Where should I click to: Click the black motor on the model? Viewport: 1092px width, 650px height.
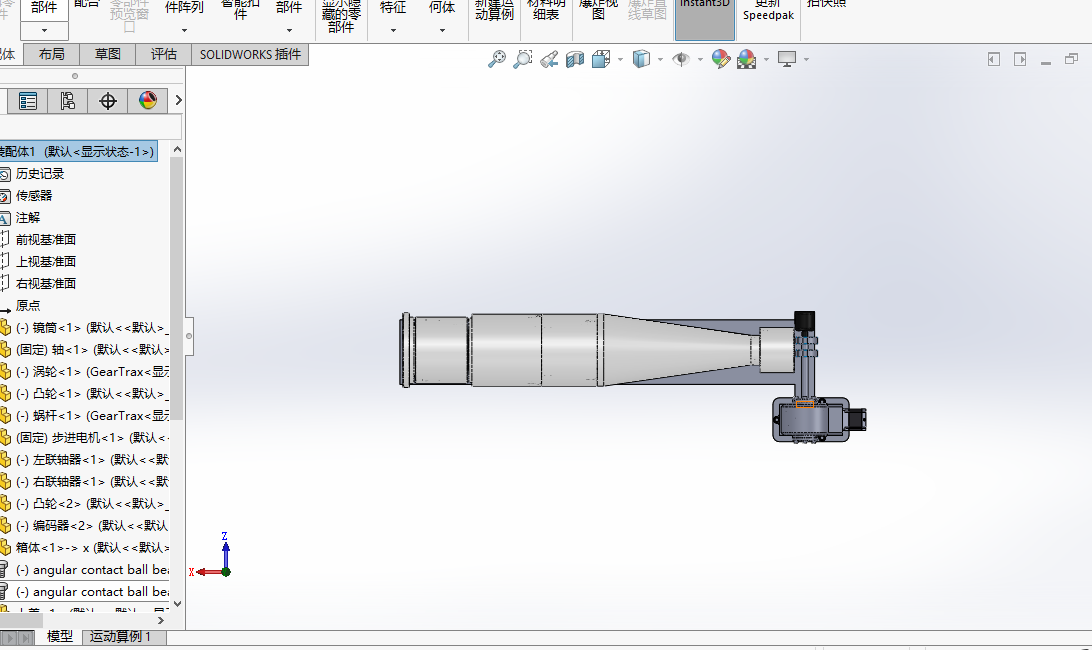point(804,320)
